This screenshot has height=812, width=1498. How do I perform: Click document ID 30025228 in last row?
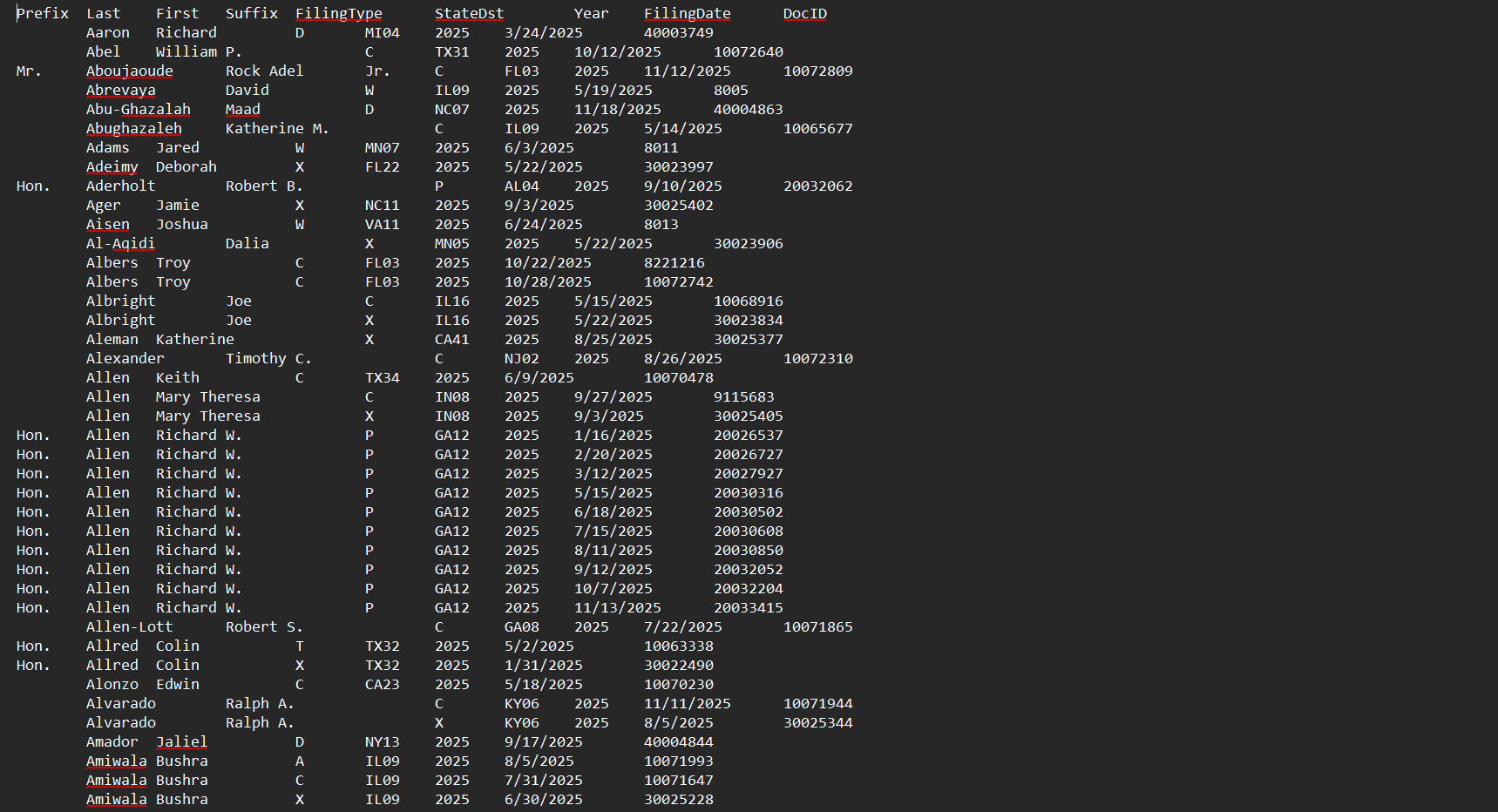pyautogui.click(x=678, y=799)
